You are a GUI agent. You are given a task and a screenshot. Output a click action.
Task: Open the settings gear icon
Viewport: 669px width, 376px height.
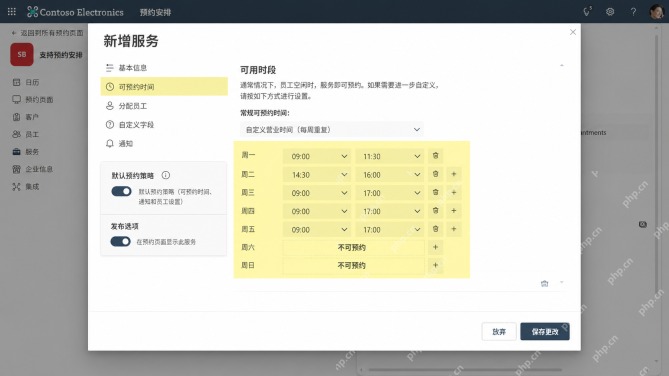pyautogui.click(x=610, y=12)
